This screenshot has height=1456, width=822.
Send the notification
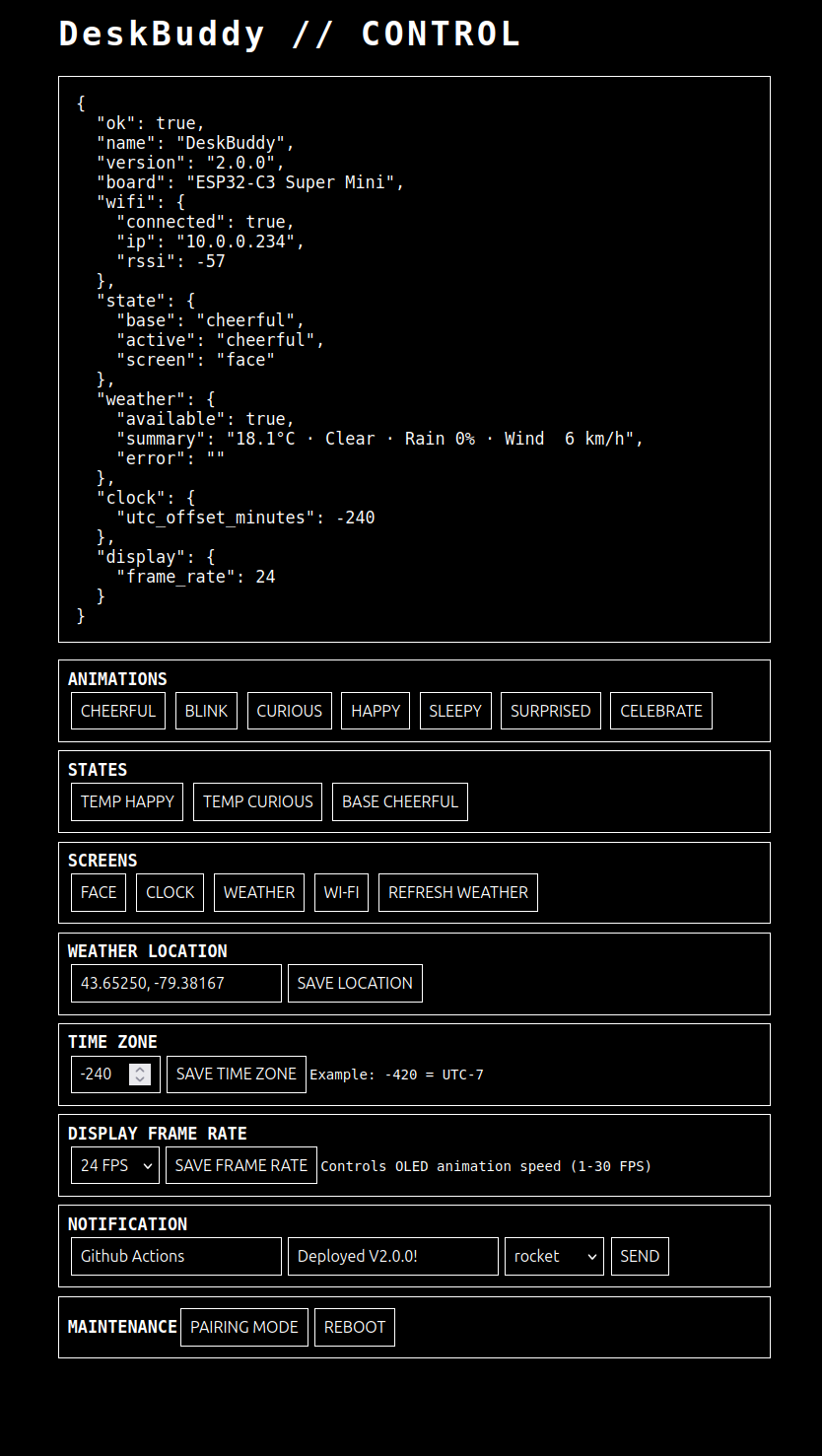pos(640,1256)
